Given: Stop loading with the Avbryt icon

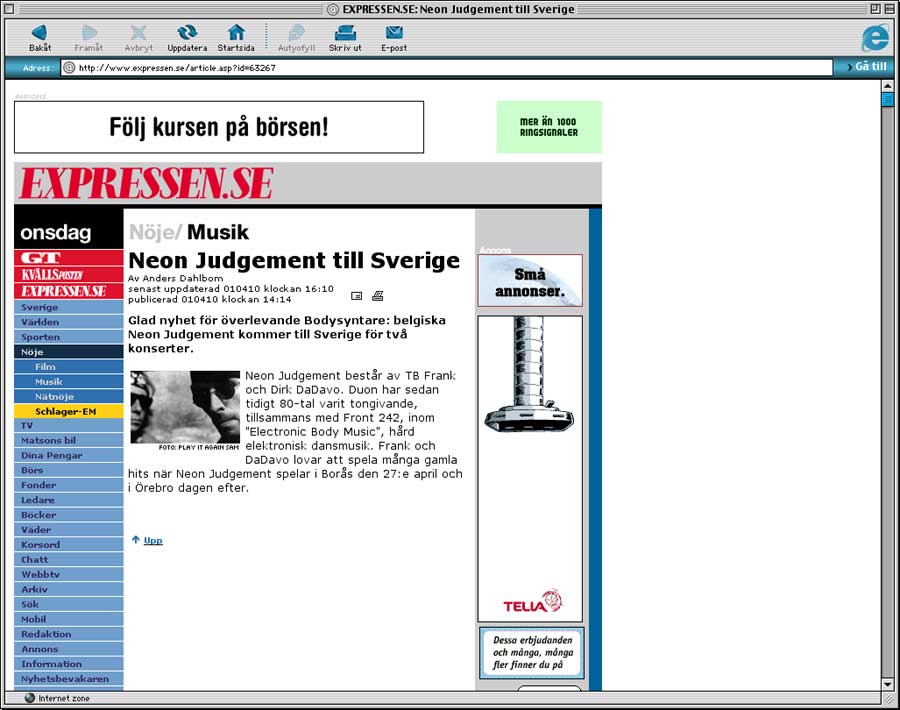Looking at the screenshot, I should (138, 38).
